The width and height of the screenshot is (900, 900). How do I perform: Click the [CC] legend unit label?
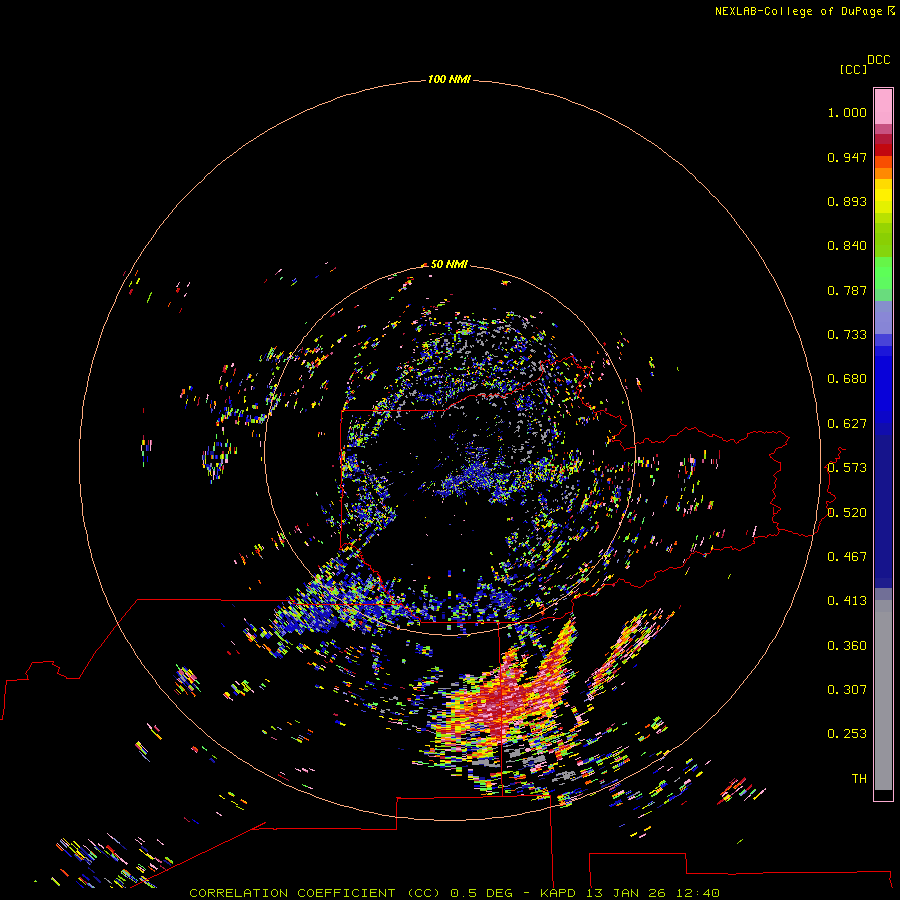click(853, 69)
